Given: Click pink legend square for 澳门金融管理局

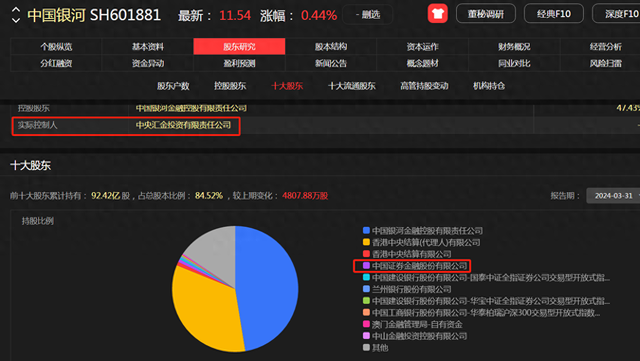Looking at the screenshot, I should tap(366, 324).
